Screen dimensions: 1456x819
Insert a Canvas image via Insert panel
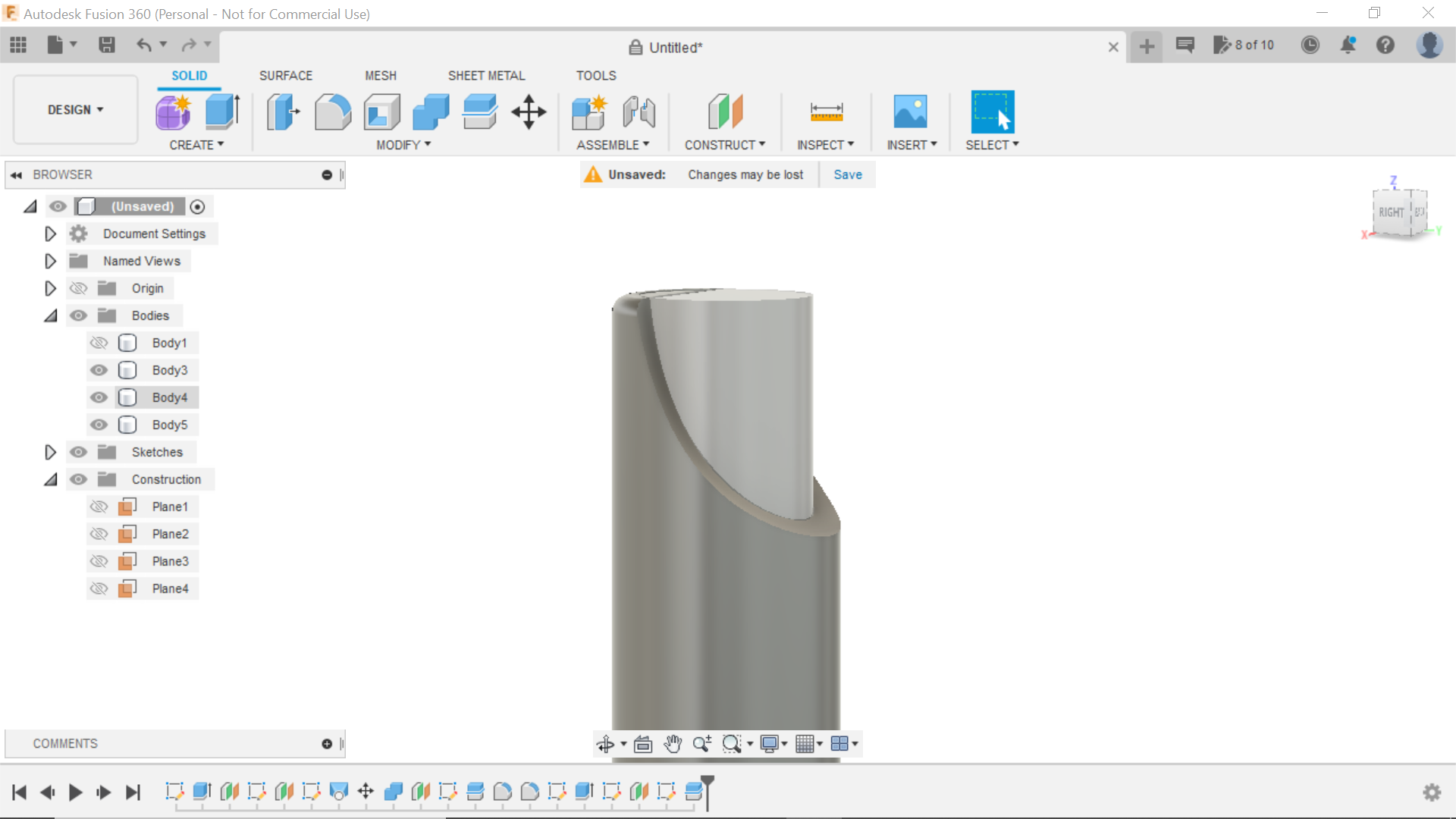911,111
